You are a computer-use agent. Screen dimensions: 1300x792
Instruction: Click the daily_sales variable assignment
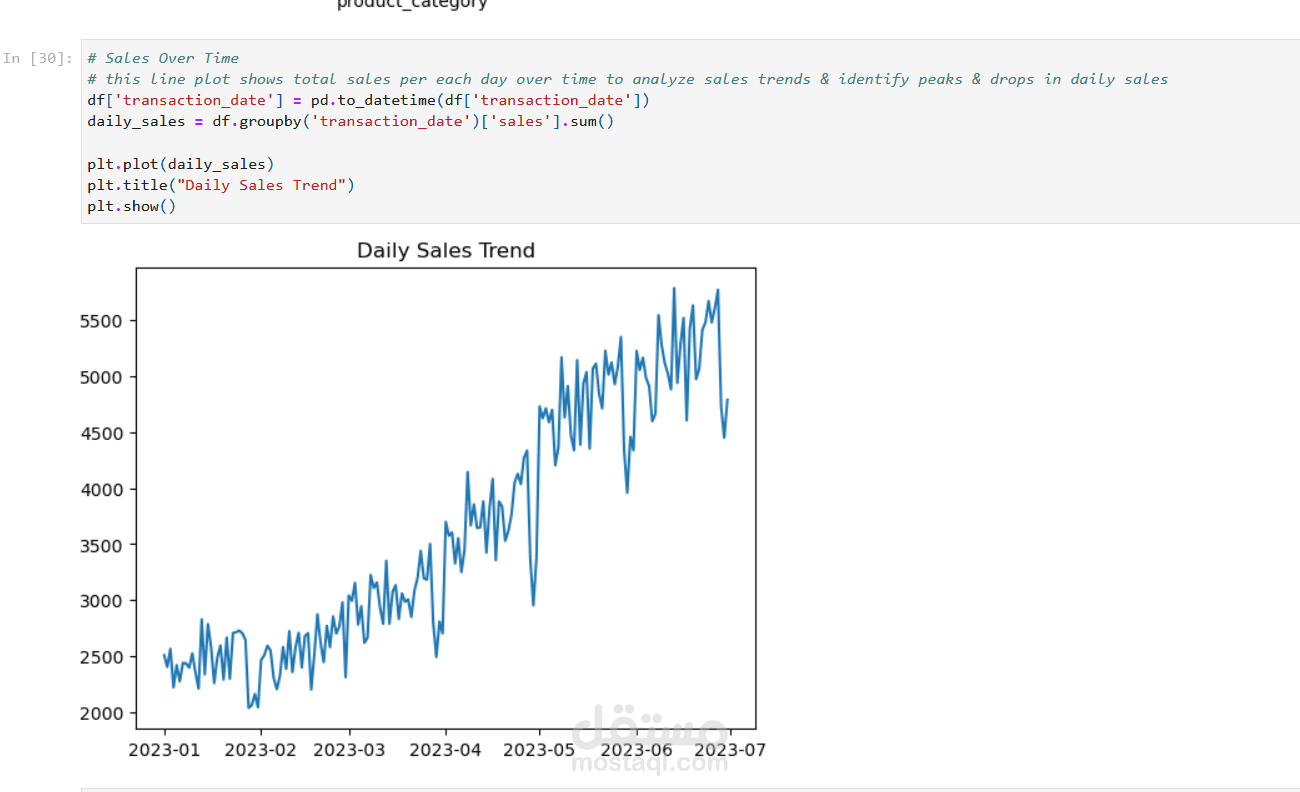[135, 120]
